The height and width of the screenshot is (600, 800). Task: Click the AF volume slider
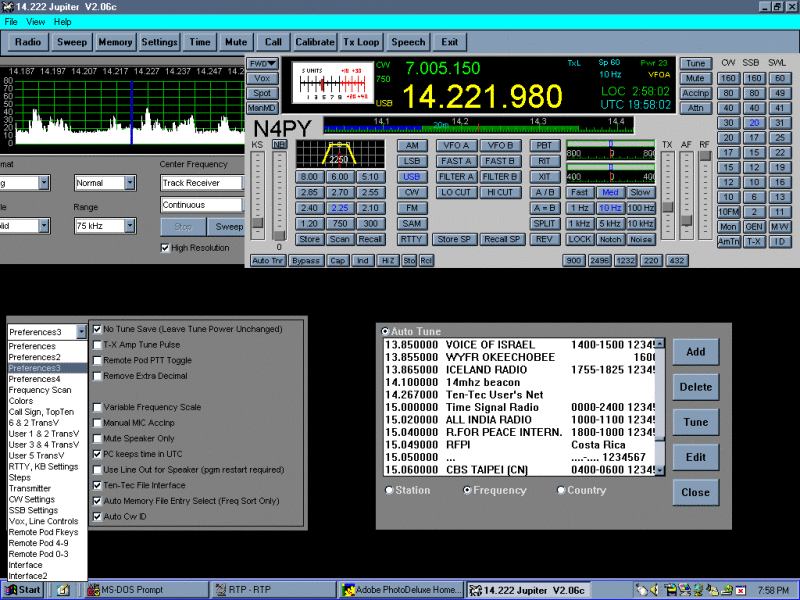687,194
